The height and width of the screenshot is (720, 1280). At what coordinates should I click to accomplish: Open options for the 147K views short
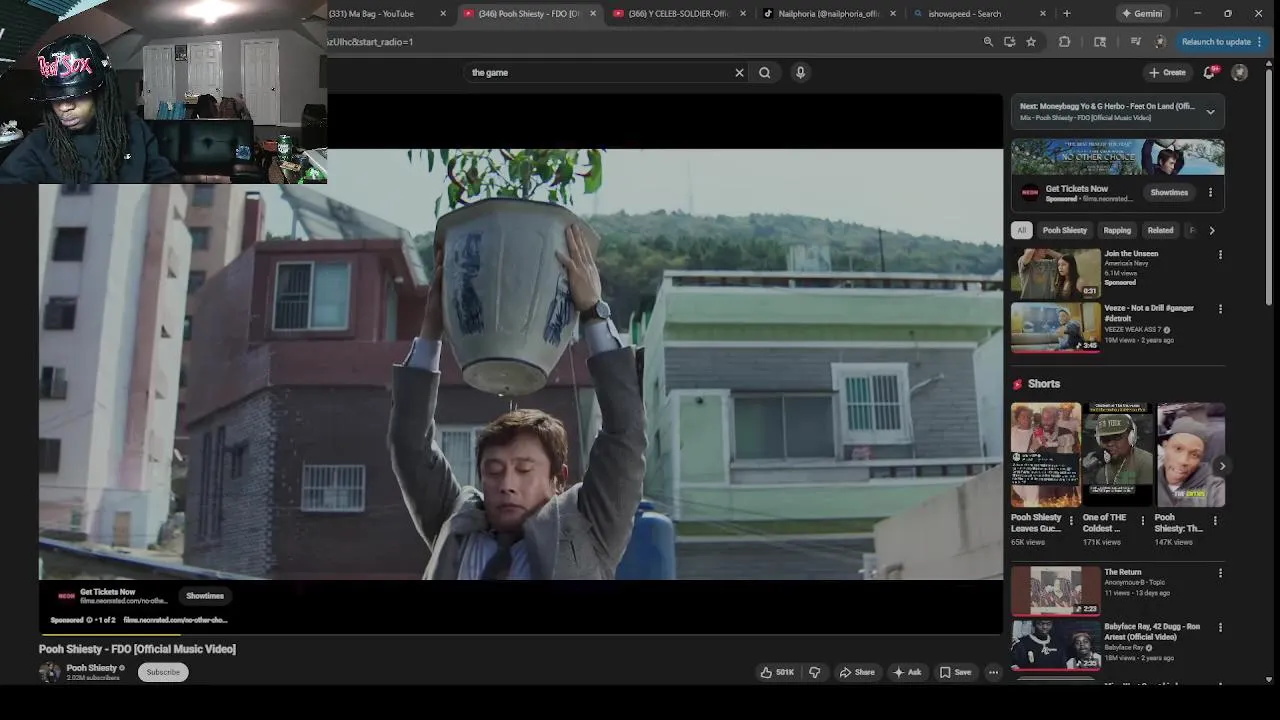1215,521
